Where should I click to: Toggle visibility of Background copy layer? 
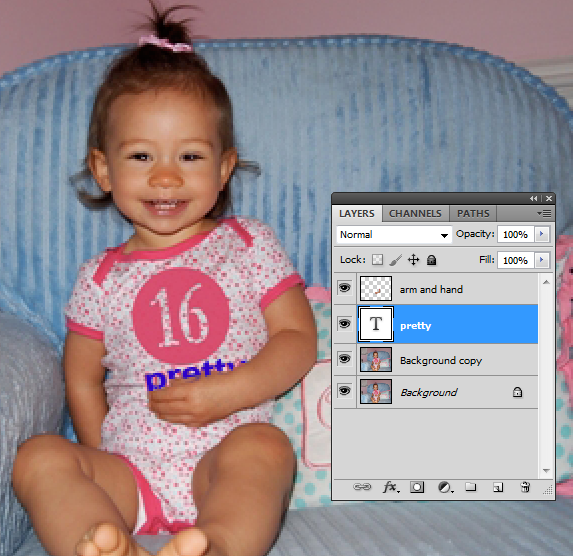coord(344,359)
